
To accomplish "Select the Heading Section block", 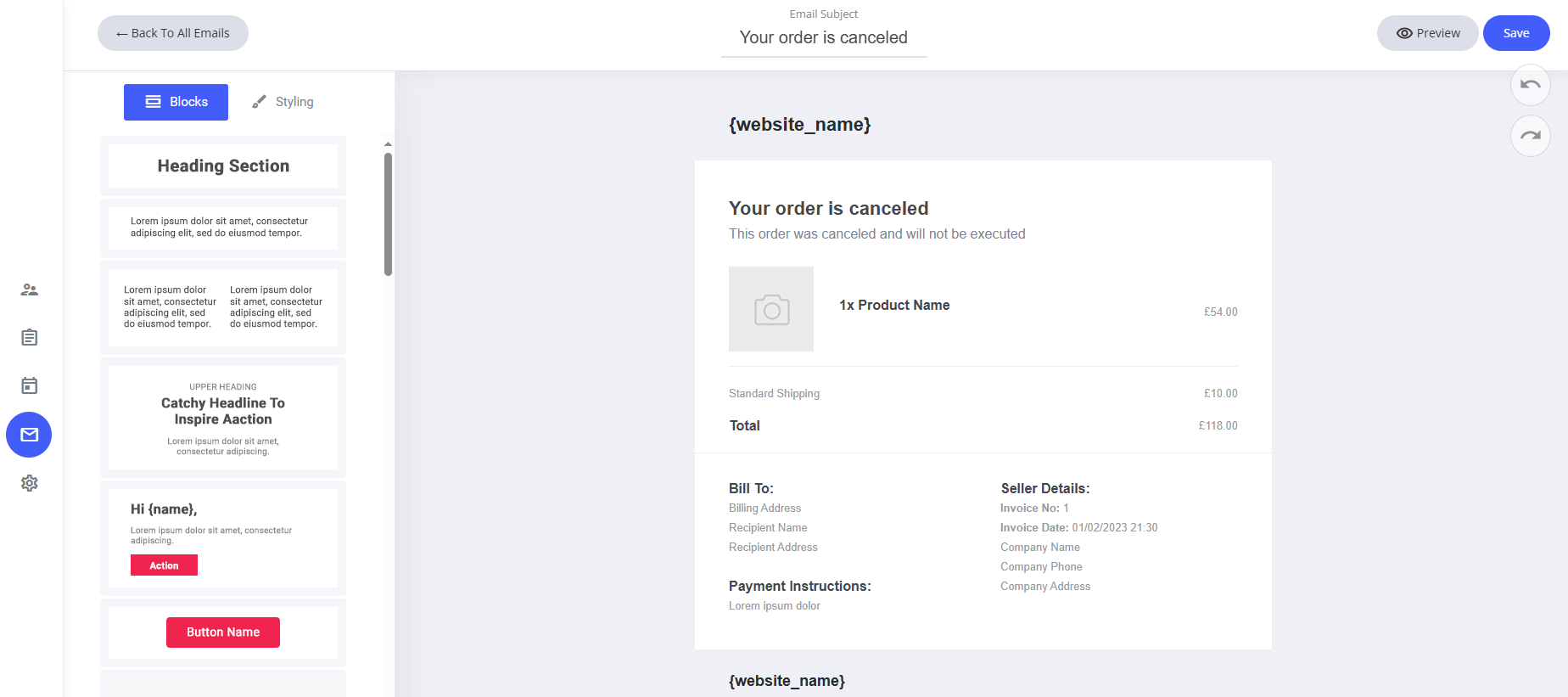I will tap(223, 166).
